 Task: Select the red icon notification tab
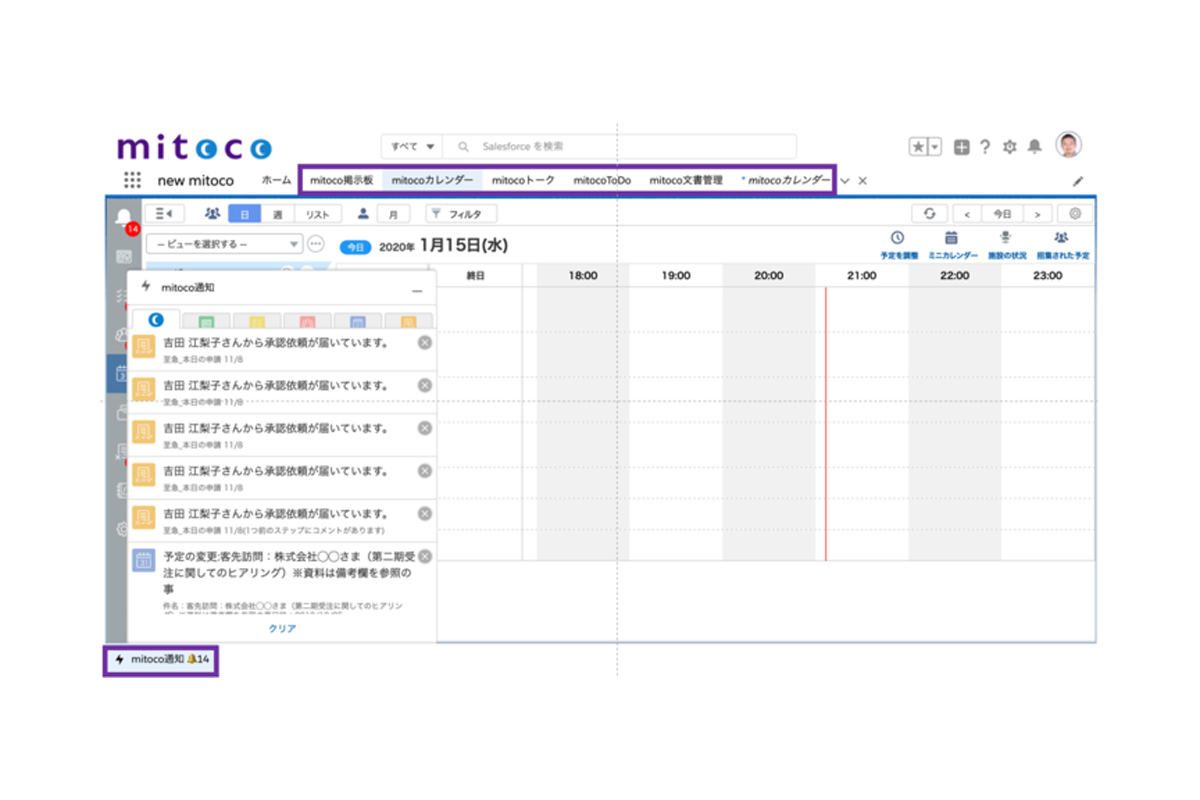[307, 321]
